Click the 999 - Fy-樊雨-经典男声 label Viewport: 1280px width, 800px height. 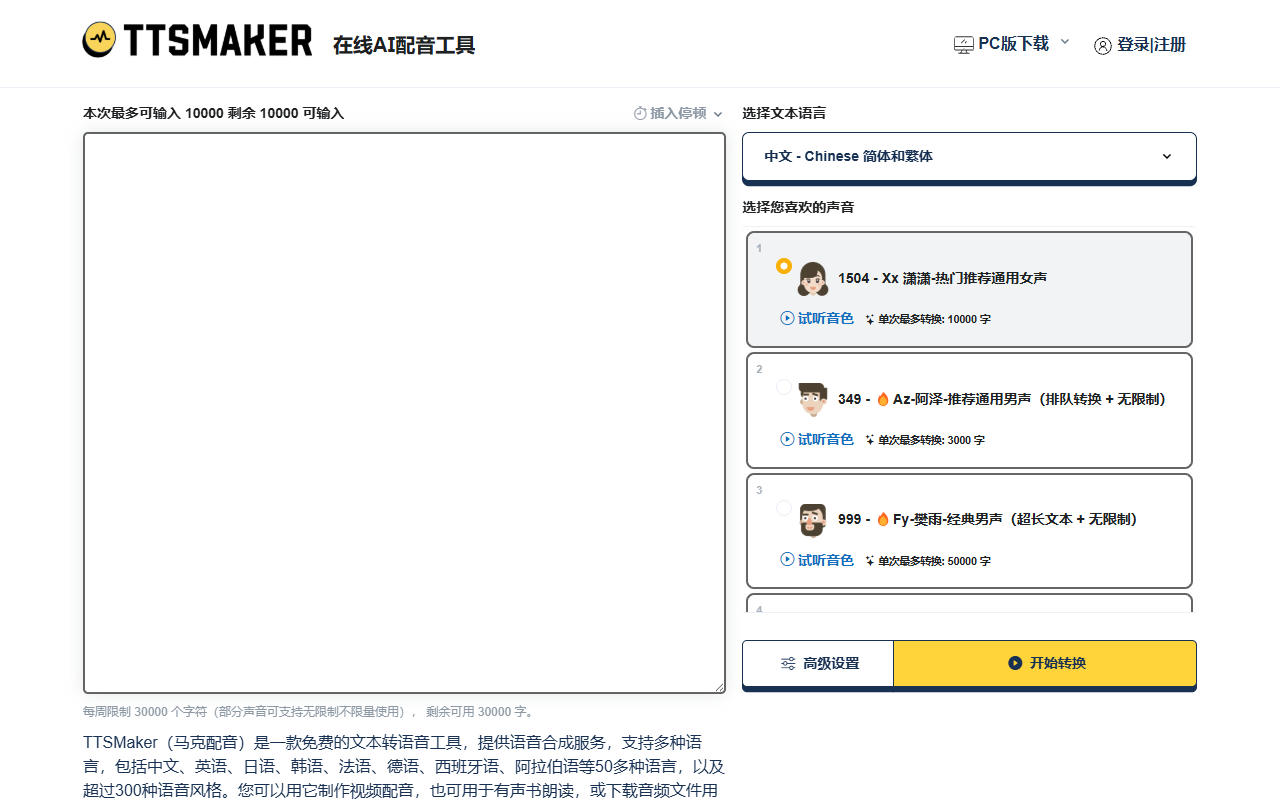(x=988, y=519)
